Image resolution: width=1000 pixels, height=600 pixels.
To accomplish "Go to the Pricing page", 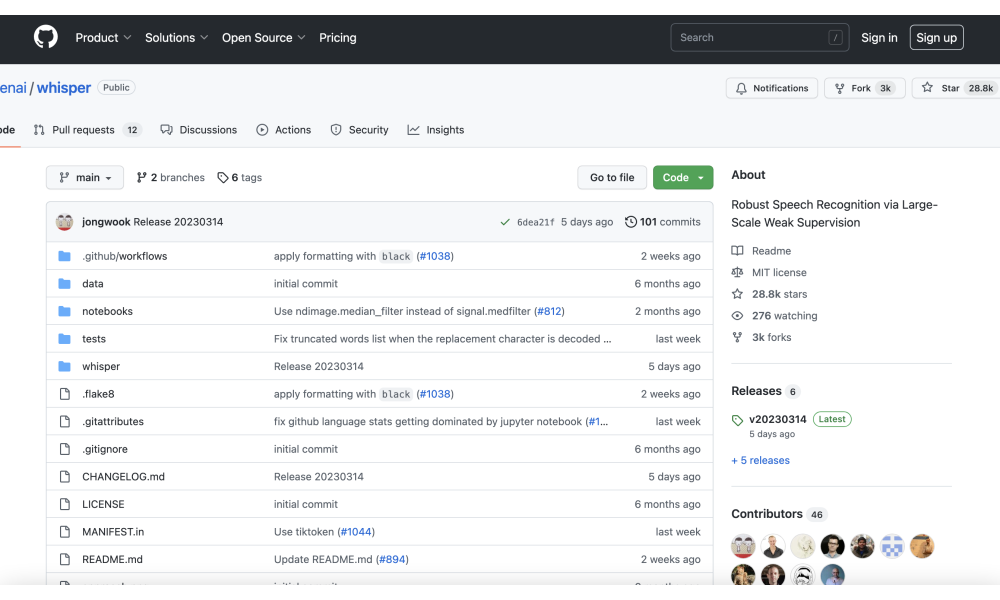I will coord(337,38).
